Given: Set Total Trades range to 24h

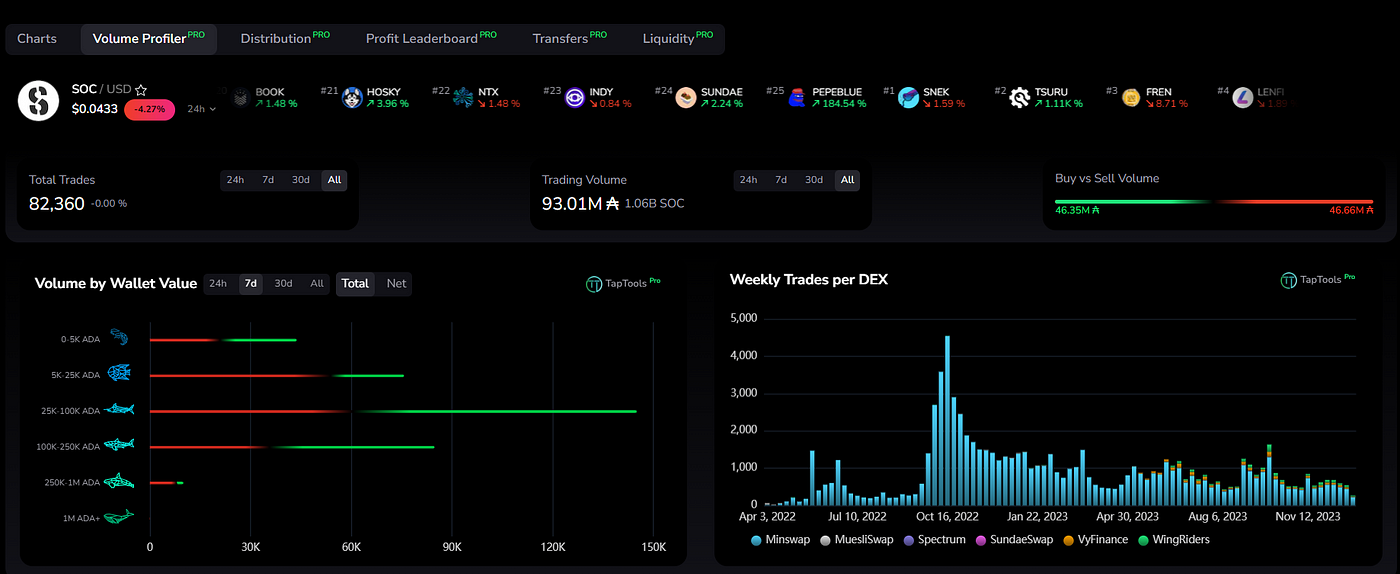Looking at the screenshot, I should point(235,180).
